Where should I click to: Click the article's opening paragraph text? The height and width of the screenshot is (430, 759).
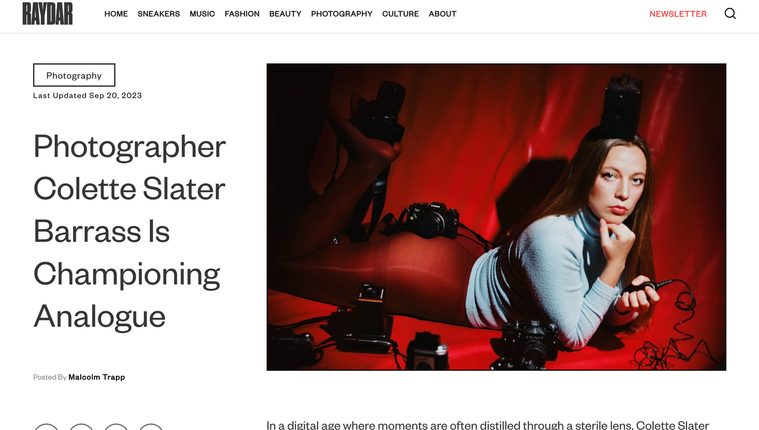[x=487, y=425]
